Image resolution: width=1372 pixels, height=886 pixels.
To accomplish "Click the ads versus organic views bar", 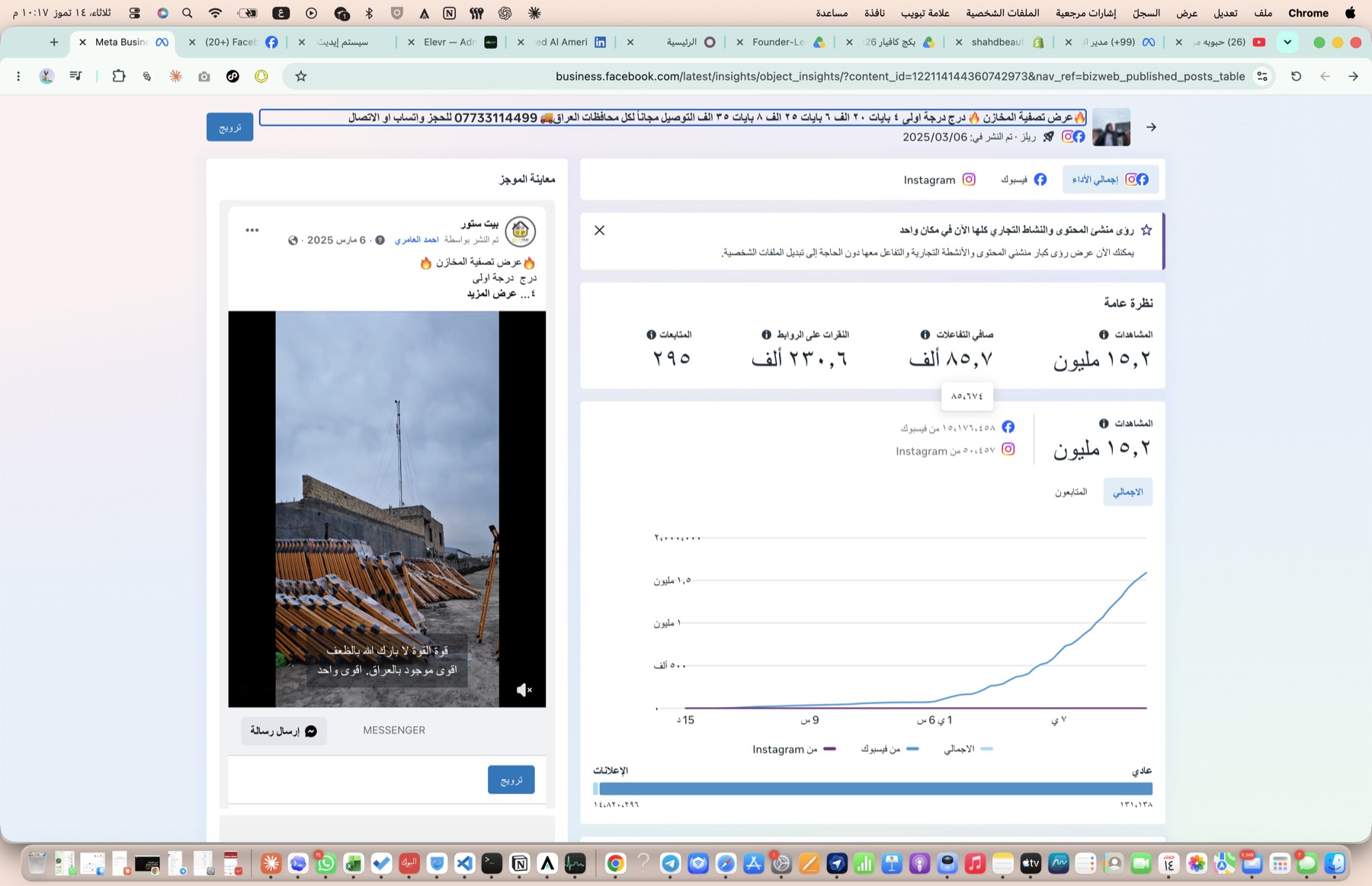I will pyautogui.click(x=873, y=788).
